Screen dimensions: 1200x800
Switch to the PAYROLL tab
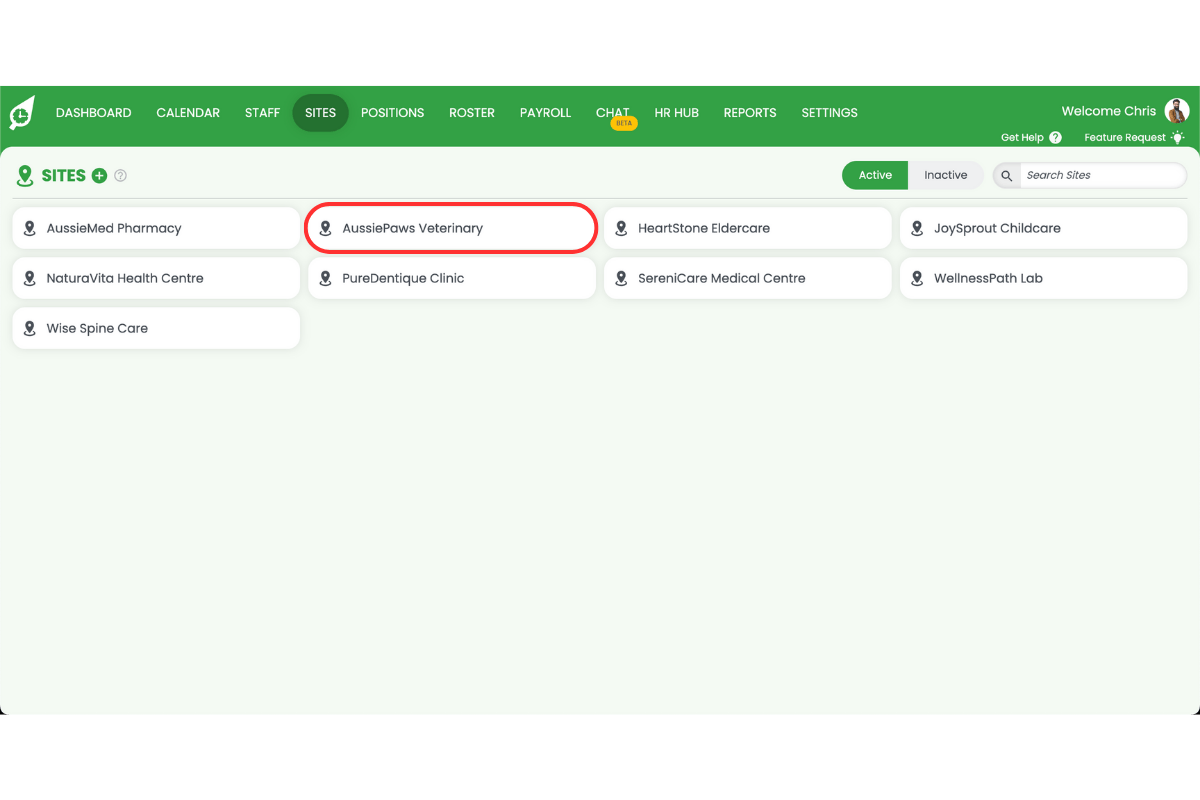click(545, 113)
